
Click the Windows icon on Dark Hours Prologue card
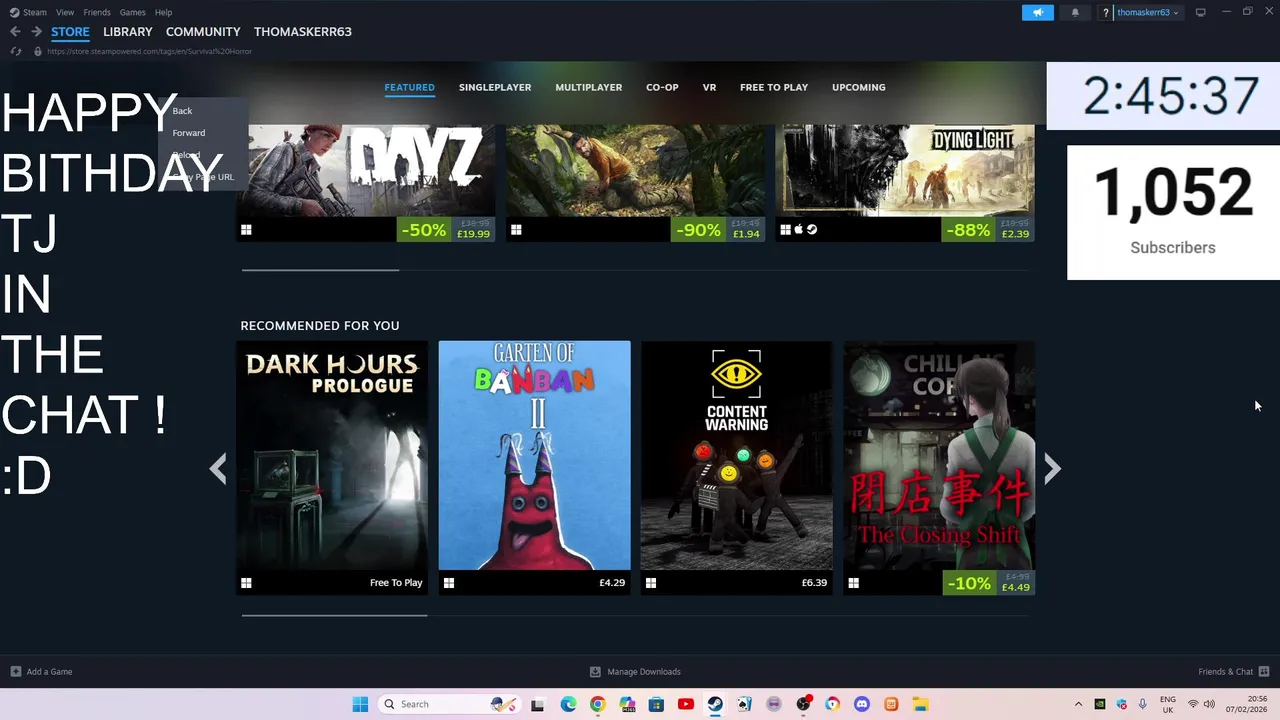pos(246,583)
